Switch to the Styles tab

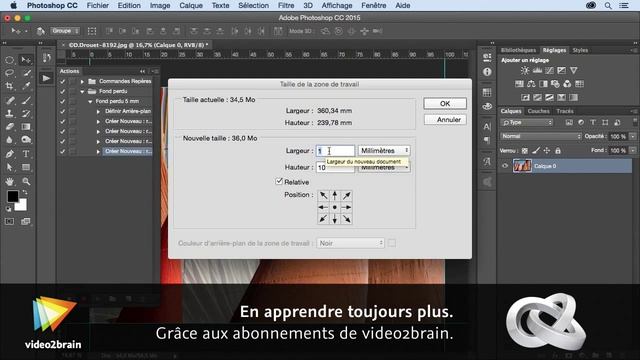point(580,50)
